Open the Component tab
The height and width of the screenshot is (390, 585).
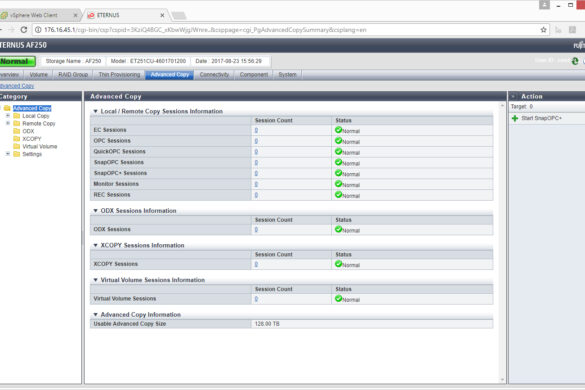coord(254,75)
